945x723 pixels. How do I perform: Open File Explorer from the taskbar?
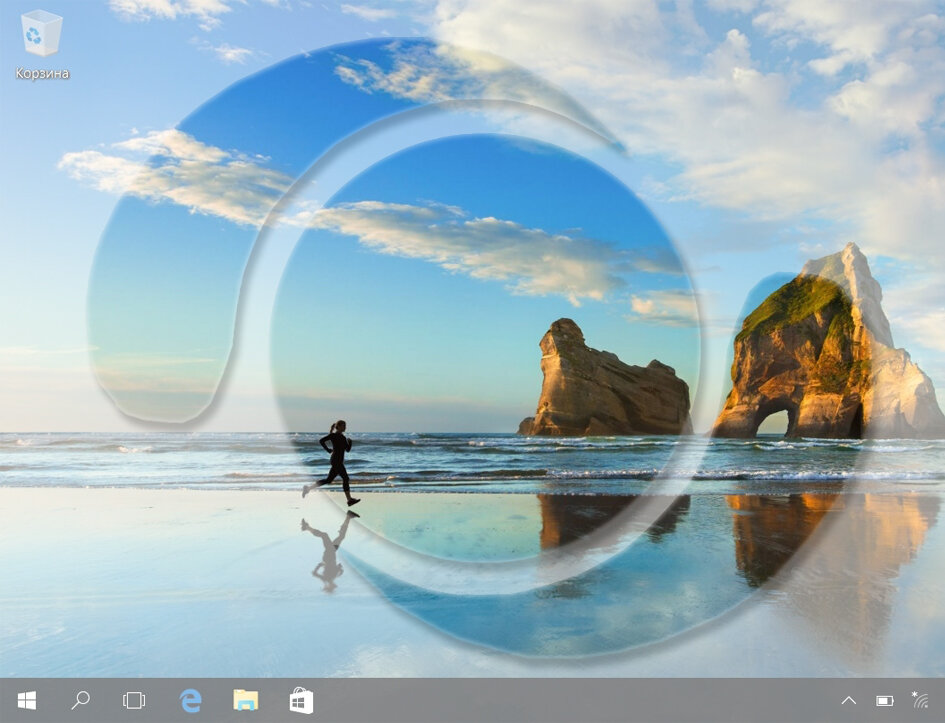coord(246,700)
